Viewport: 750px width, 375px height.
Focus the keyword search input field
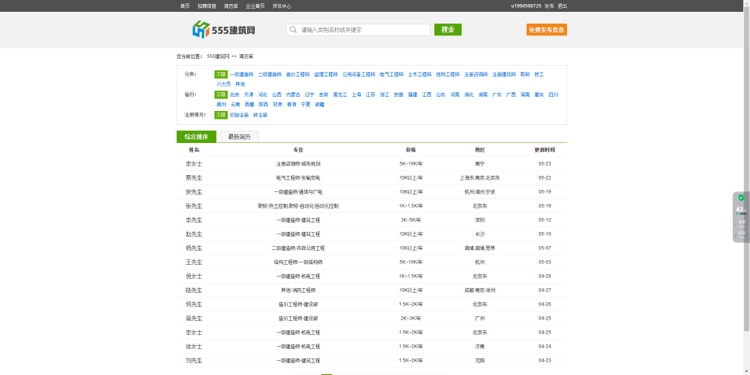pyautogui.click(x=358, y=30)
